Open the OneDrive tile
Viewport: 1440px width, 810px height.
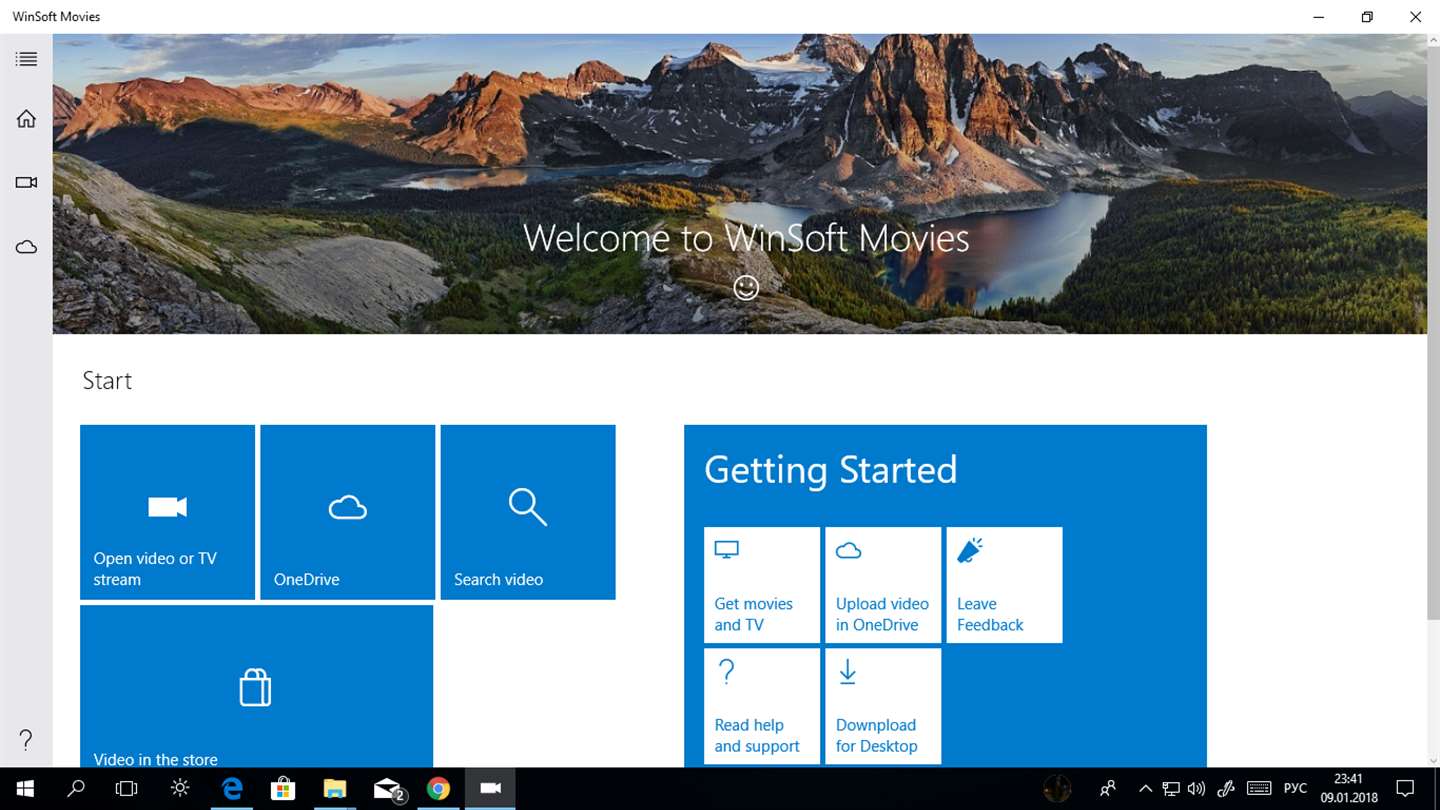click(x=348, y=512)
